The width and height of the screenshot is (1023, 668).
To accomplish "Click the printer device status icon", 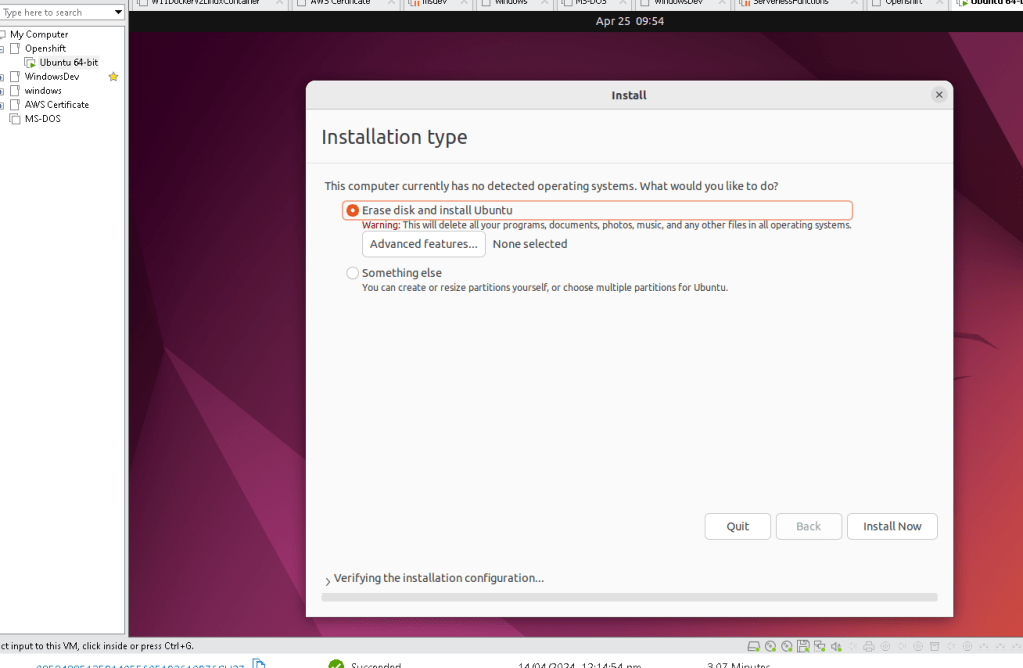I will 868,646.
